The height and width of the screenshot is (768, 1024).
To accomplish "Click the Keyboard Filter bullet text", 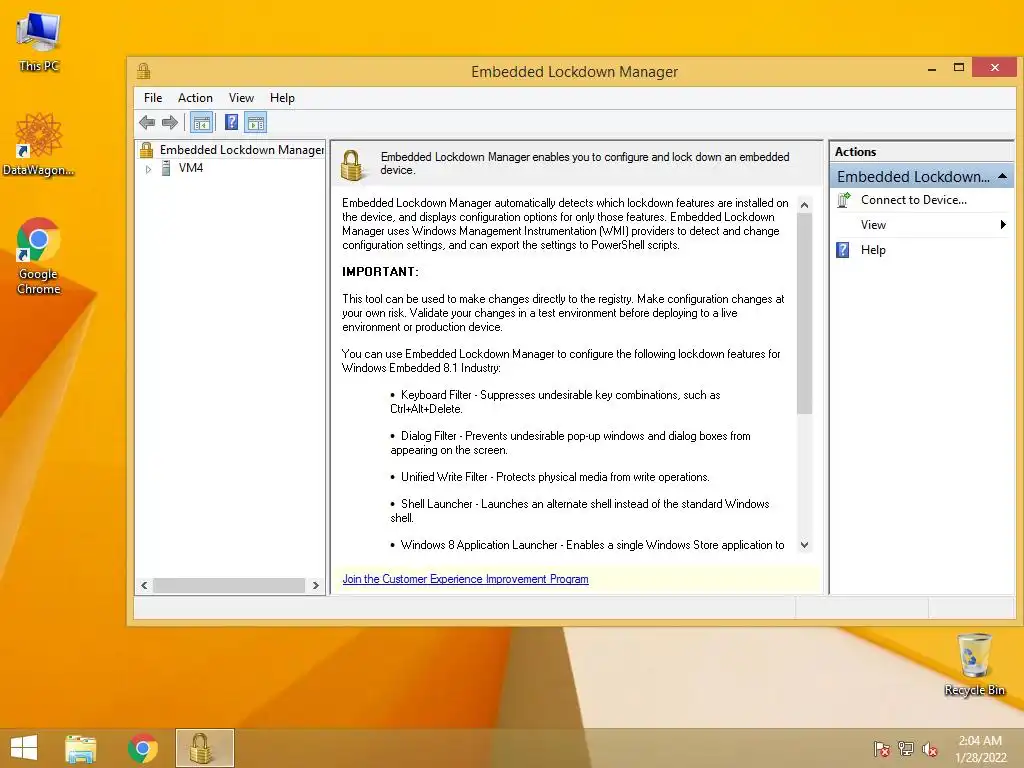I will click(x=555, y=402).
